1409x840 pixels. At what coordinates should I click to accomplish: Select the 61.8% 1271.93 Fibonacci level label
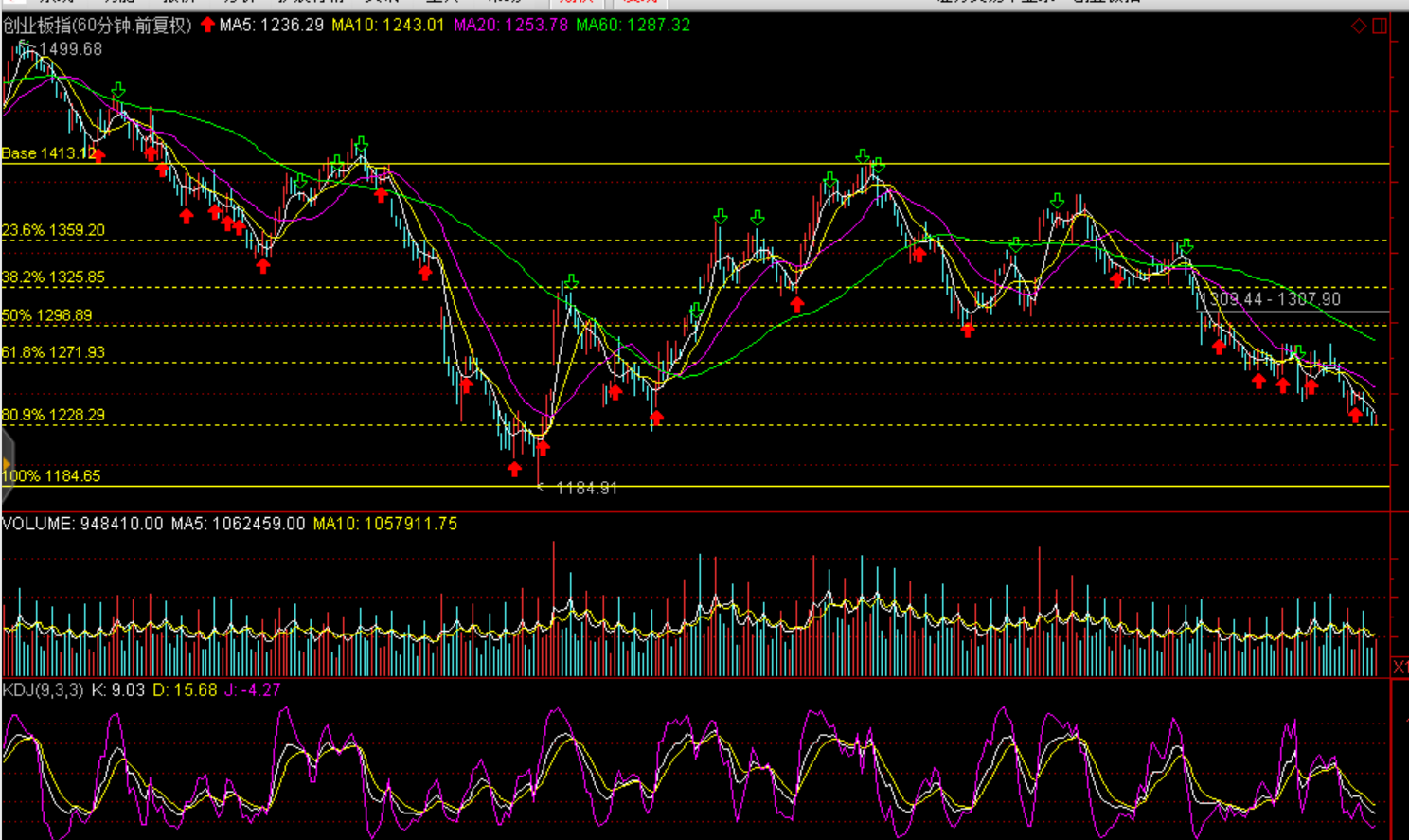tap(53, 352)
